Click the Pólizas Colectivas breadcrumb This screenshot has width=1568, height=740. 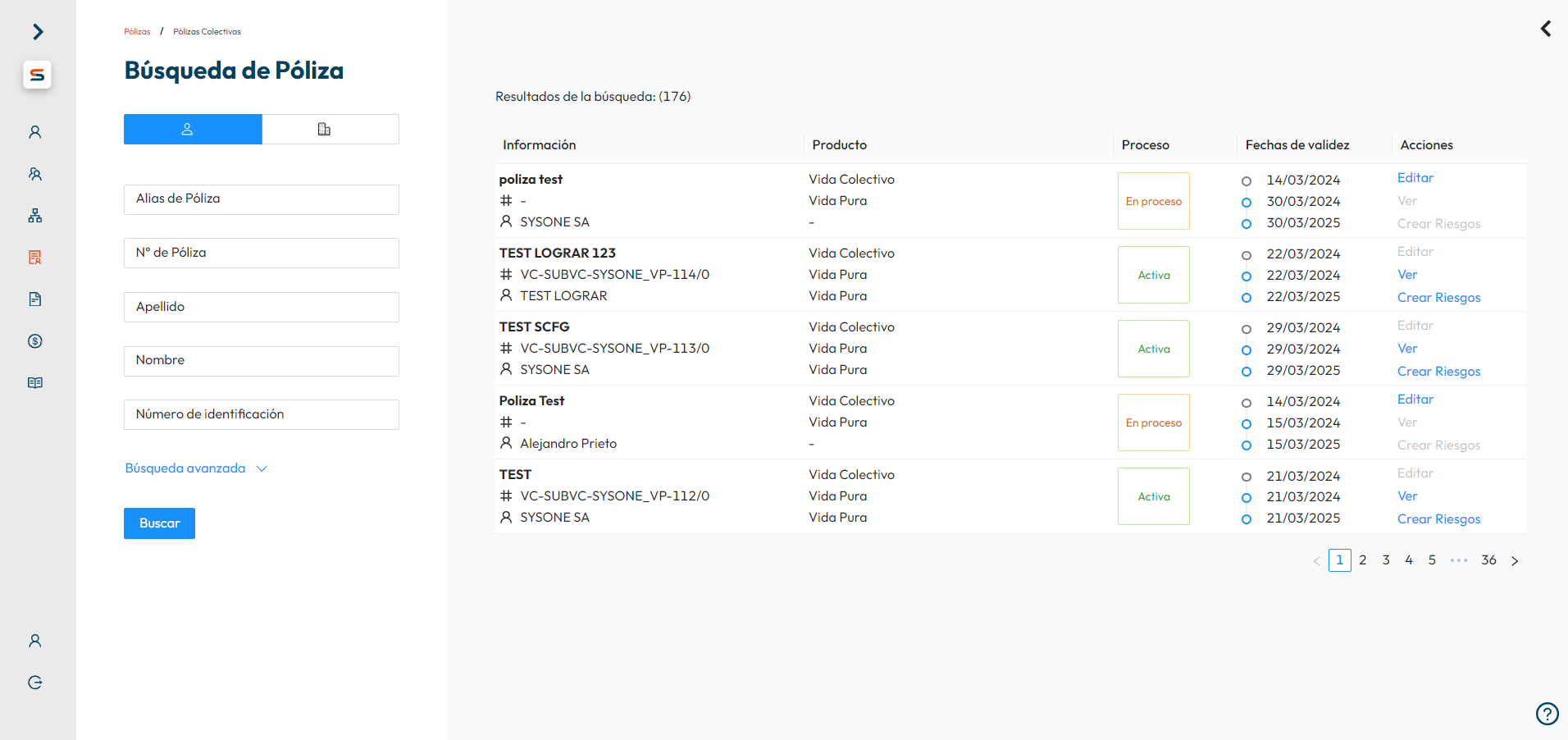pyautogui.click(x=207, y=32)
